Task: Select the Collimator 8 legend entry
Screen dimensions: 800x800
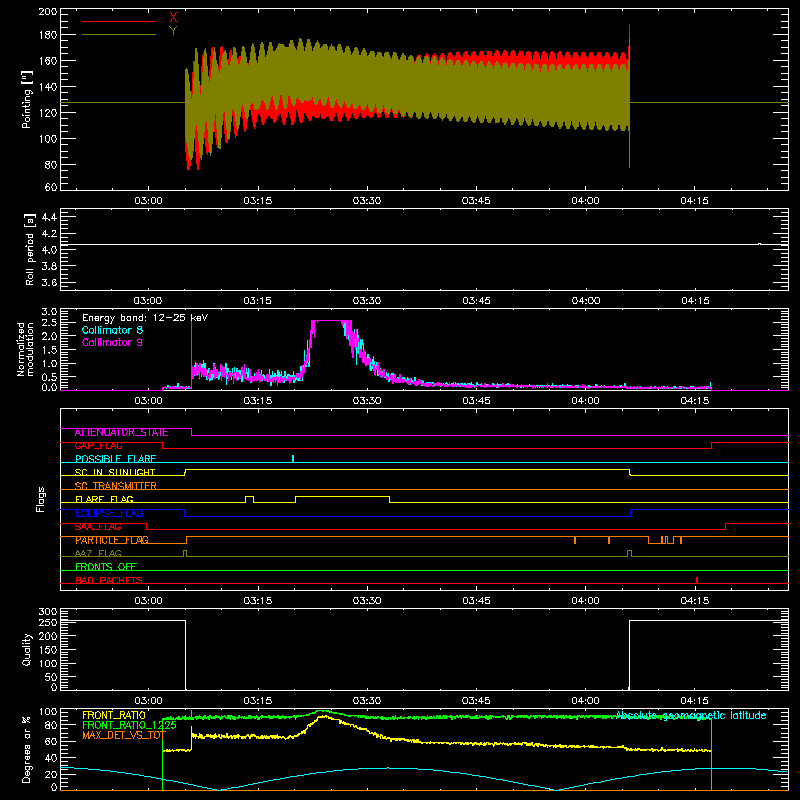Action: (112, 330)
